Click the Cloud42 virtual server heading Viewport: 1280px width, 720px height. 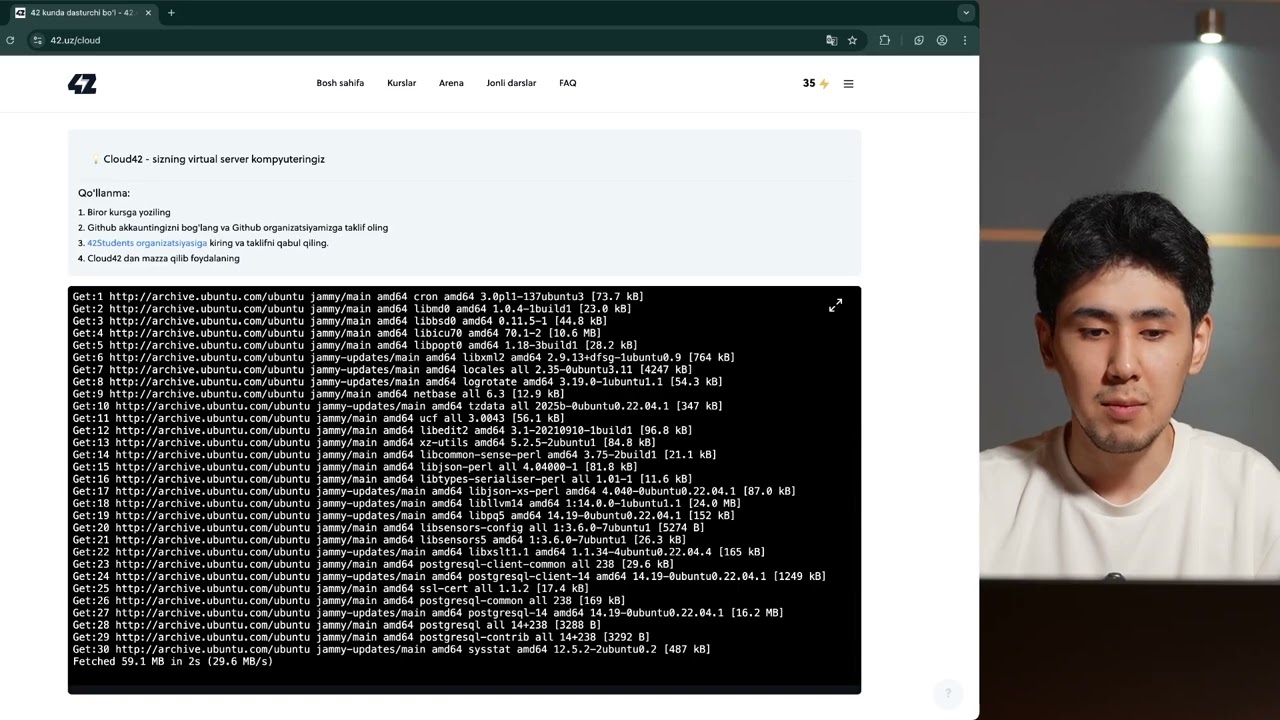point(214,159)
